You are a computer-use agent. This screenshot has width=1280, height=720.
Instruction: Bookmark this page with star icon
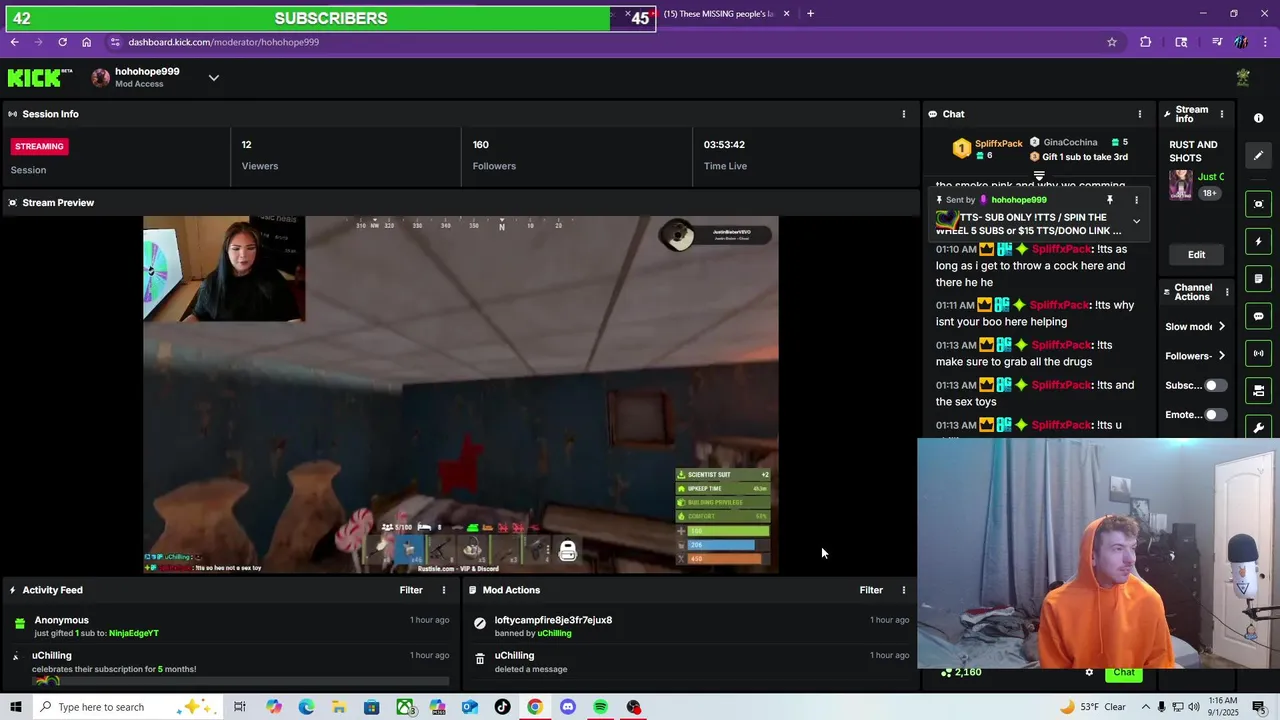1111,42
